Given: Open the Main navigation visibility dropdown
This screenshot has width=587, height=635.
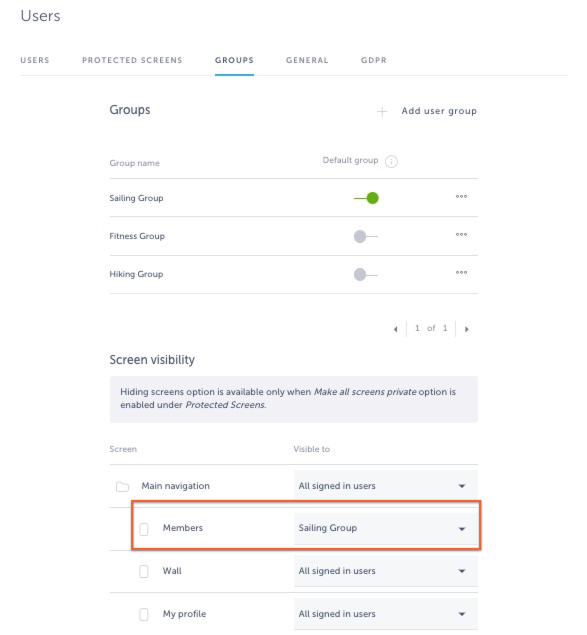Looking at the screenshot, I should pos(385,486).
